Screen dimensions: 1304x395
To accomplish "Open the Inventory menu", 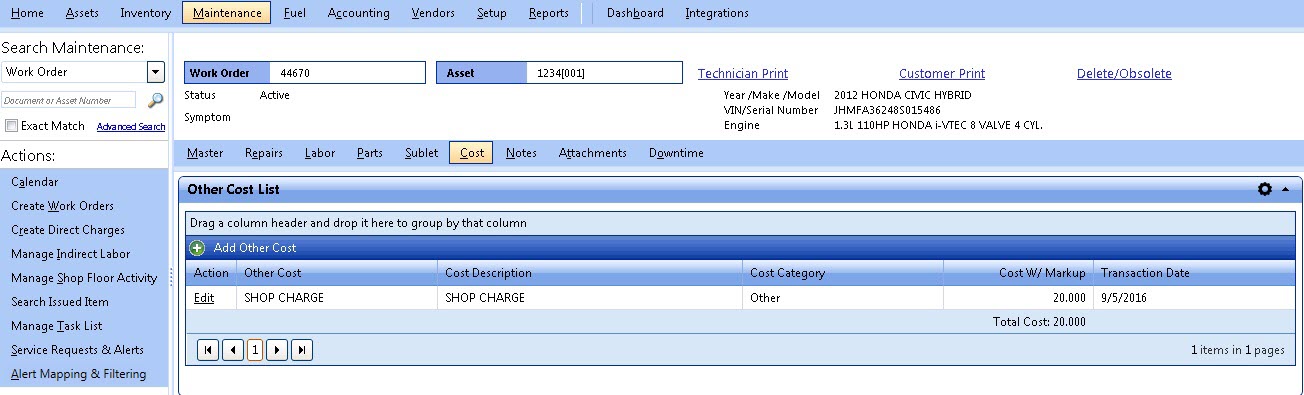I will [x=145, y=13].
